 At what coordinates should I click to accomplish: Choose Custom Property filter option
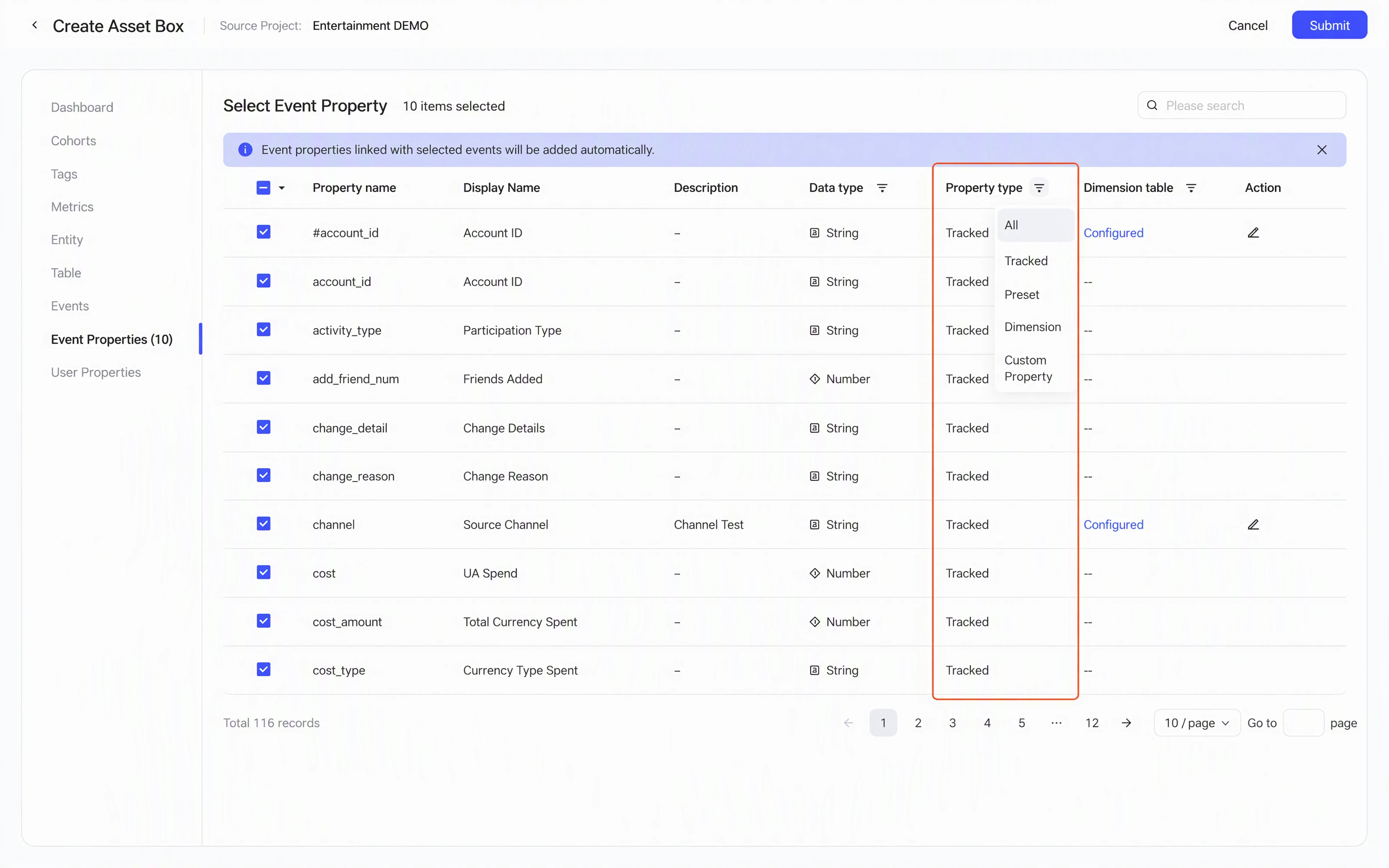[x=1029, y=368]
